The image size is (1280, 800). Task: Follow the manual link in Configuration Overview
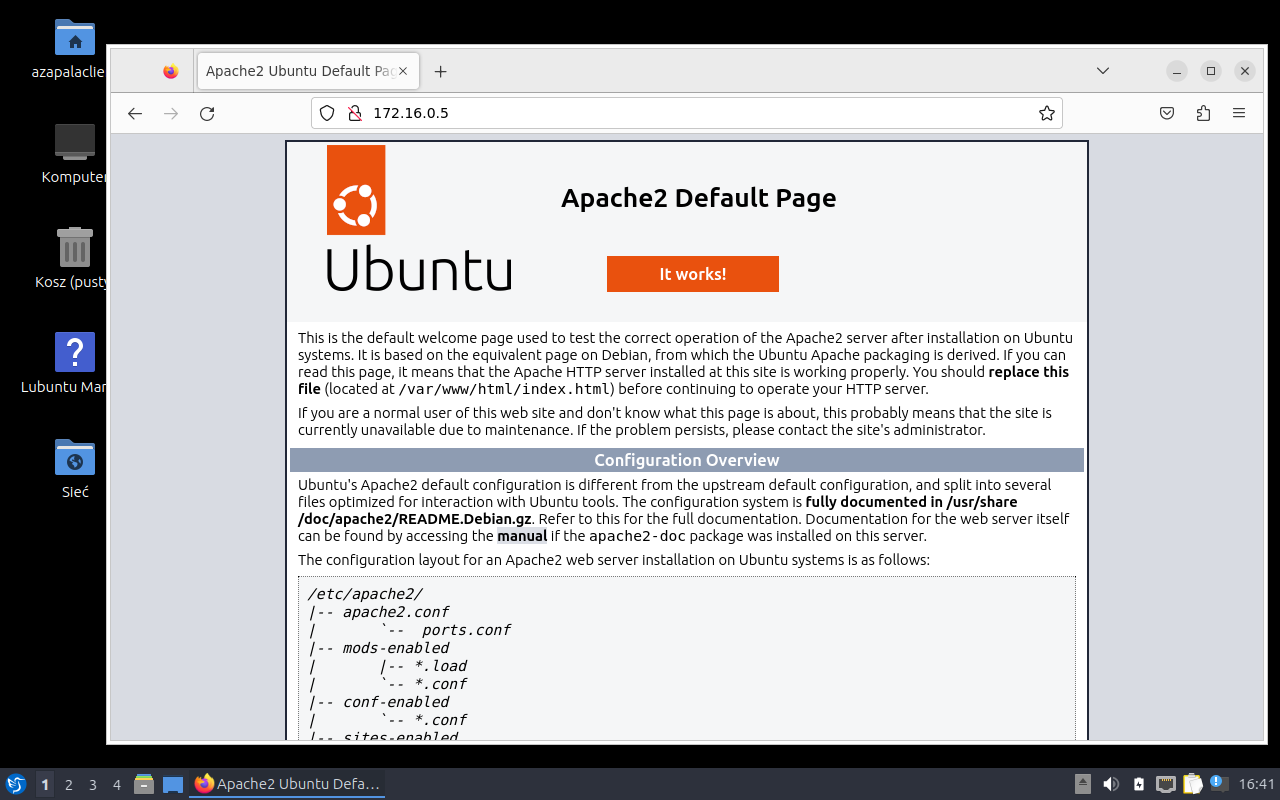522,536
